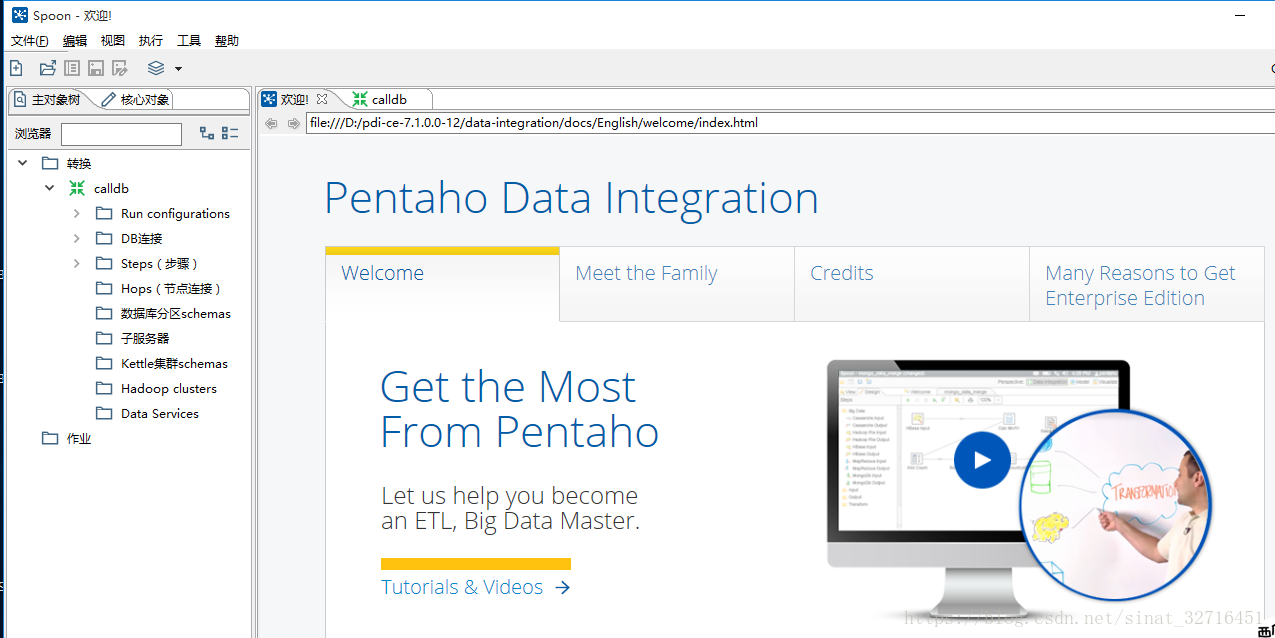
Task: Select the 作业 tree item label
Action: [79, 438]
